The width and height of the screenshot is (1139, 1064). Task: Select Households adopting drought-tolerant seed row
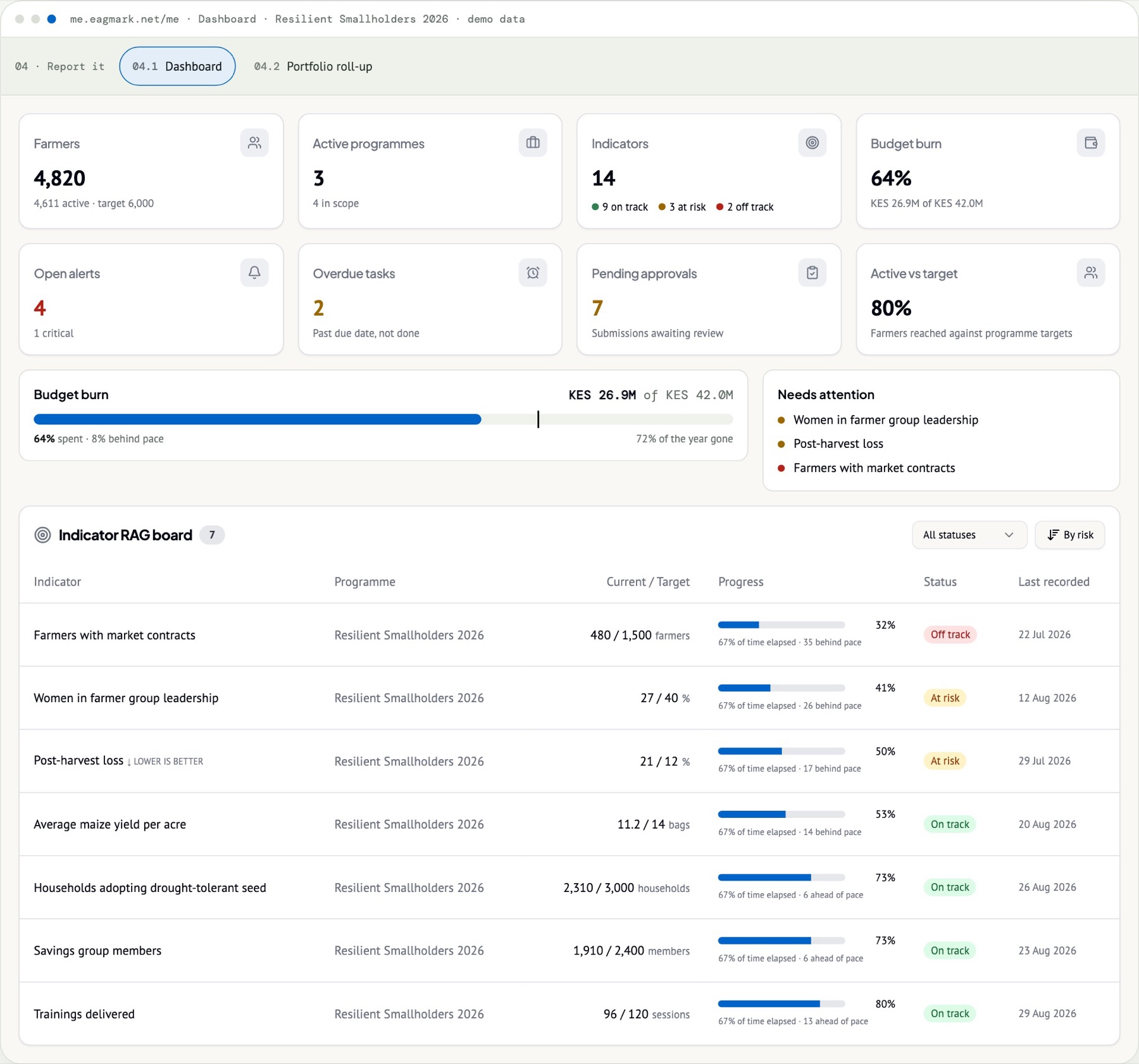click(569, 888)
